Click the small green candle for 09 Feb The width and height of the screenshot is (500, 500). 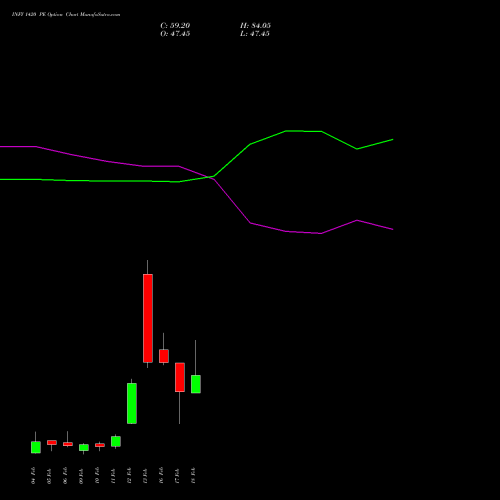point(84,447)
